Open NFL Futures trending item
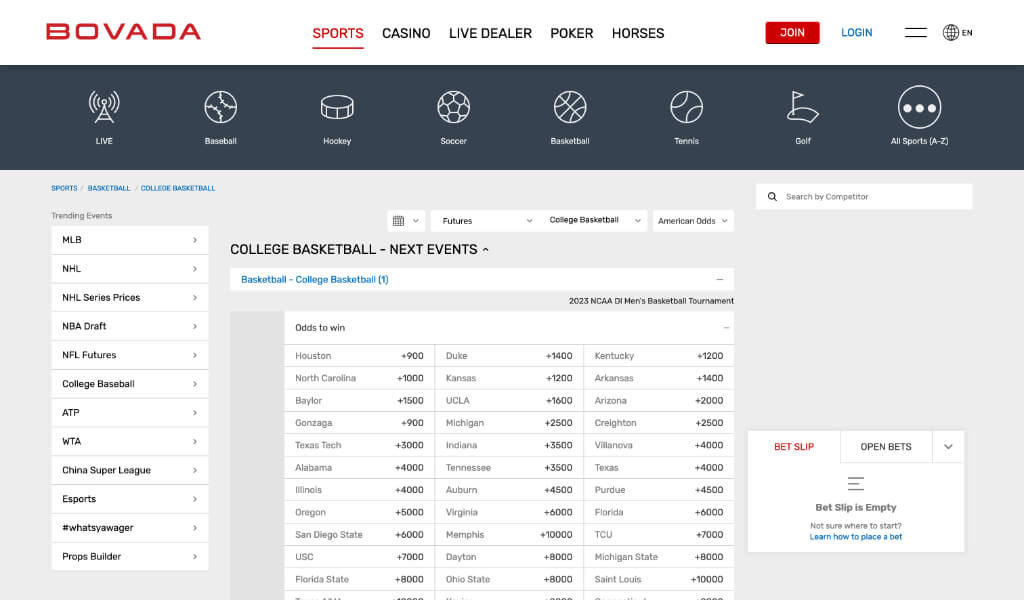This screenshot has width=1024, height=600. click(130, 355)
